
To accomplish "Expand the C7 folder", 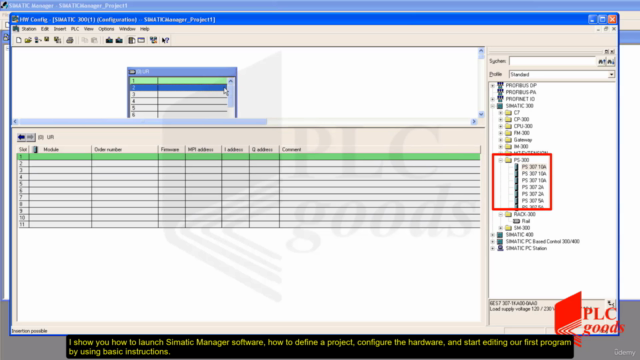I will (501, 113).
